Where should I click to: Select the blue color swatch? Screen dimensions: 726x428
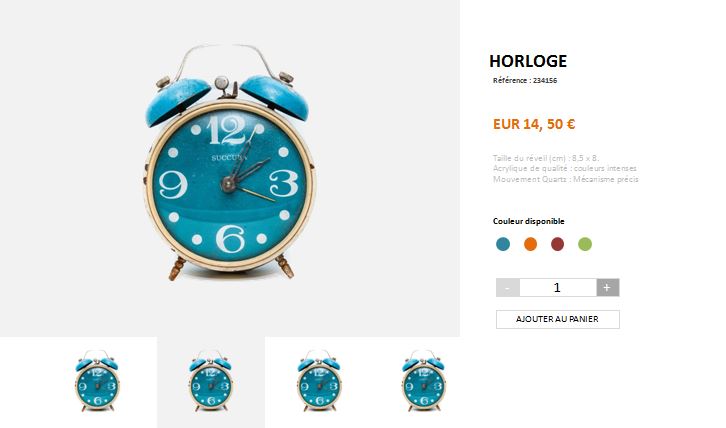(503, 244)
